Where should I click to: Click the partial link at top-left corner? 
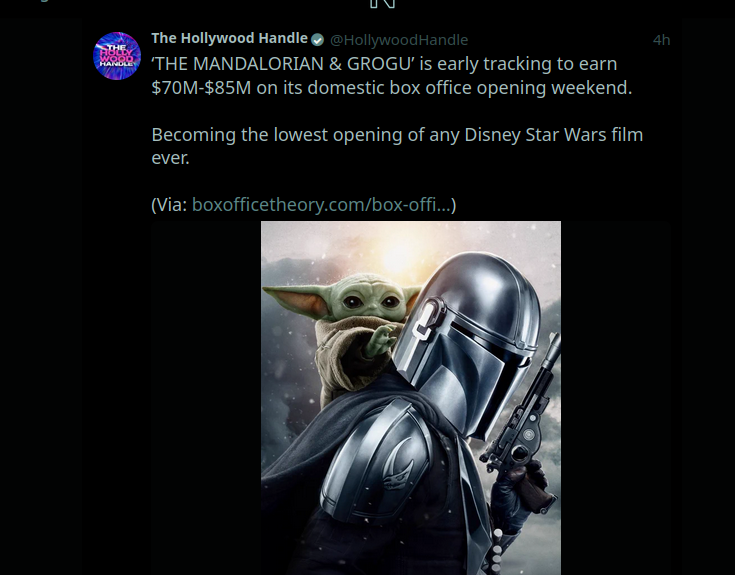click(43, 1)
